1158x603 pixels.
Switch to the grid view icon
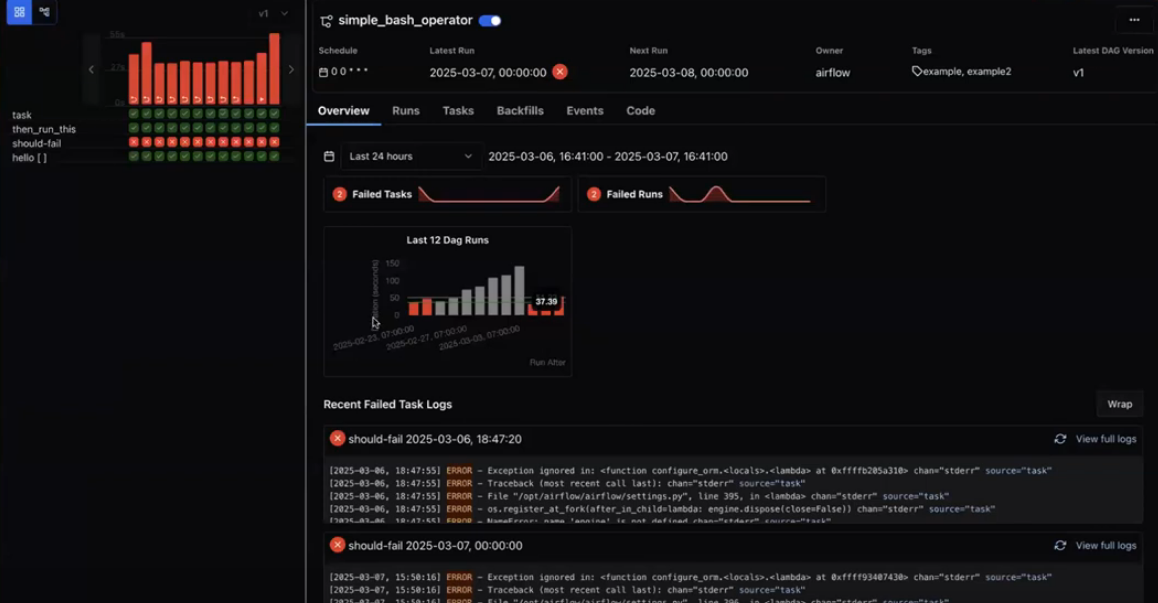click(x=19, y=12)
